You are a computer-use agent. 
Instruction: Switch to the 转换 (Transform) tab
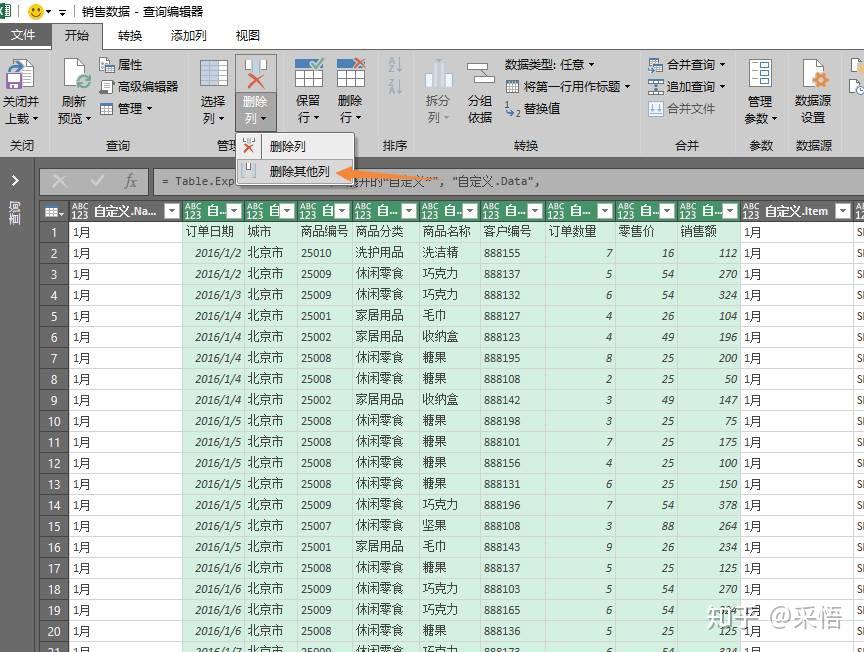(130, 36)
